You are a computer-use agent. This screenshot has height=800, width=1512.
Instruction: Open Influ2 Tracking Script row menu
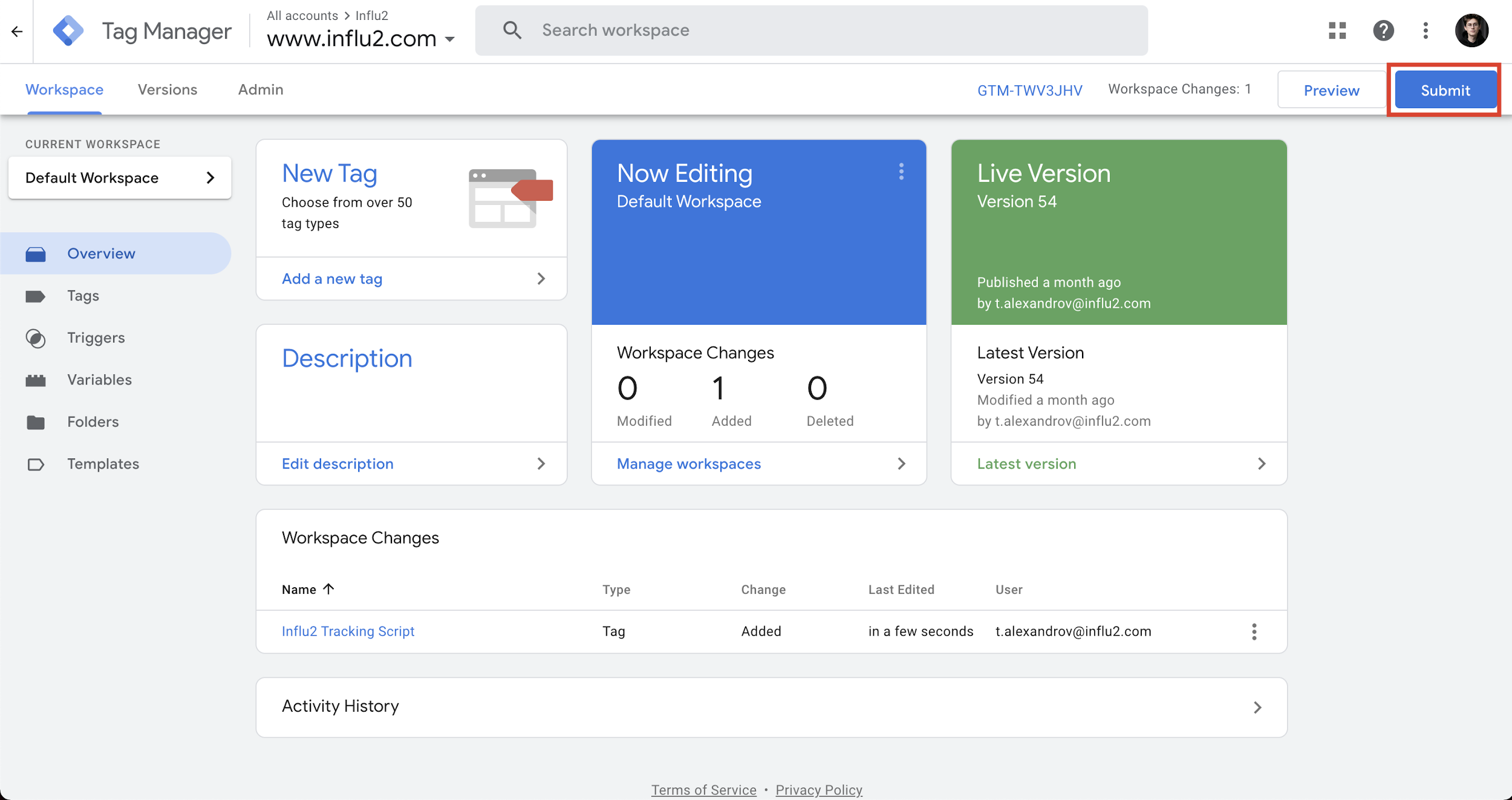[x=1254, y=631]
